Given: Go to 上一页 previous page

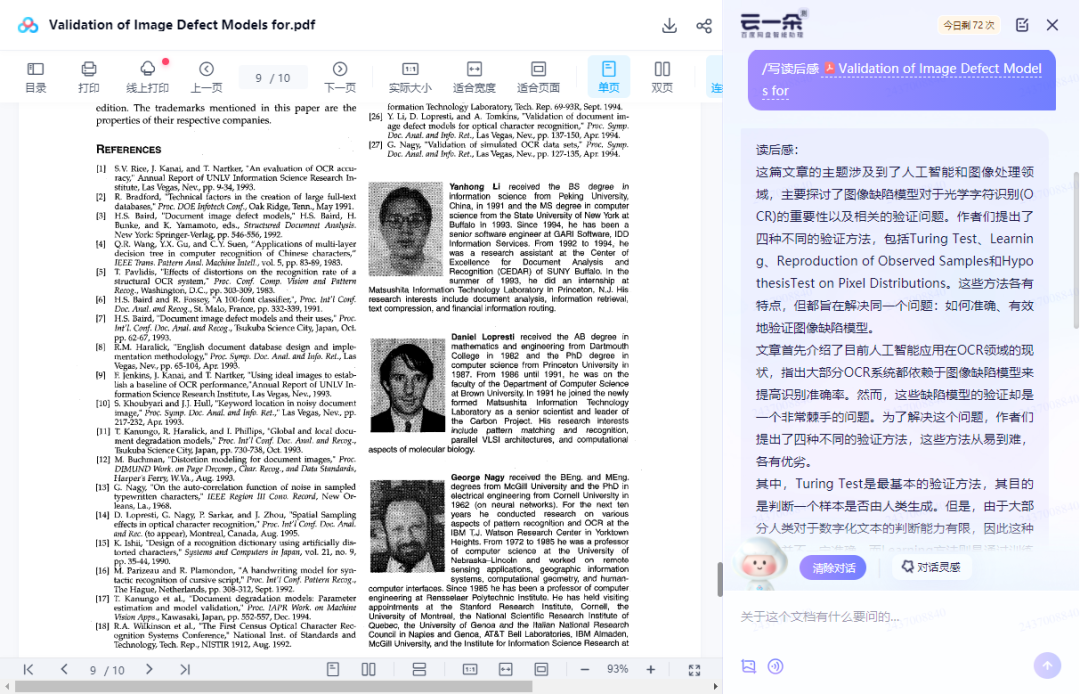Looking at the screenshot, I should 207,77.
